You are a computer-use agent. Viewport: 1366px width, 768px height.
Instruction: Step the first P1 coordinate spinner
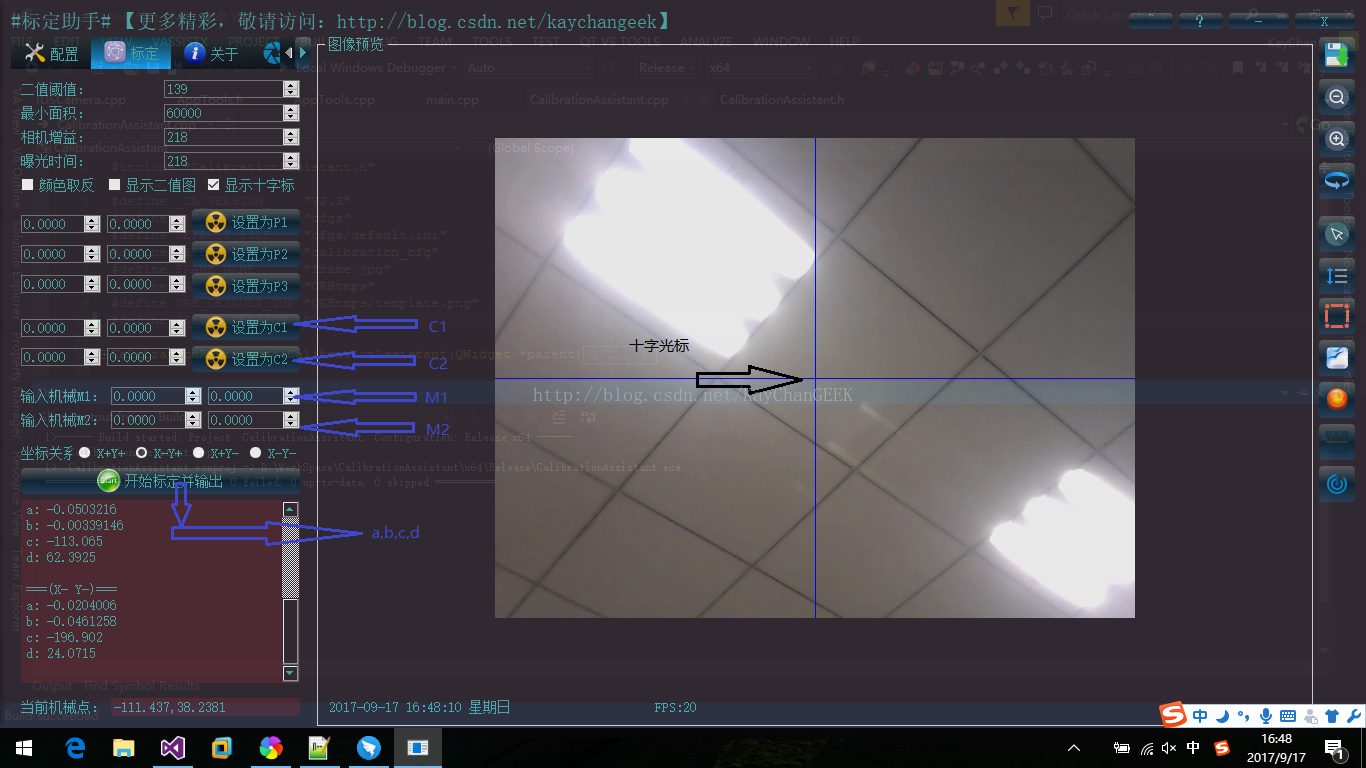coord(92,224)
